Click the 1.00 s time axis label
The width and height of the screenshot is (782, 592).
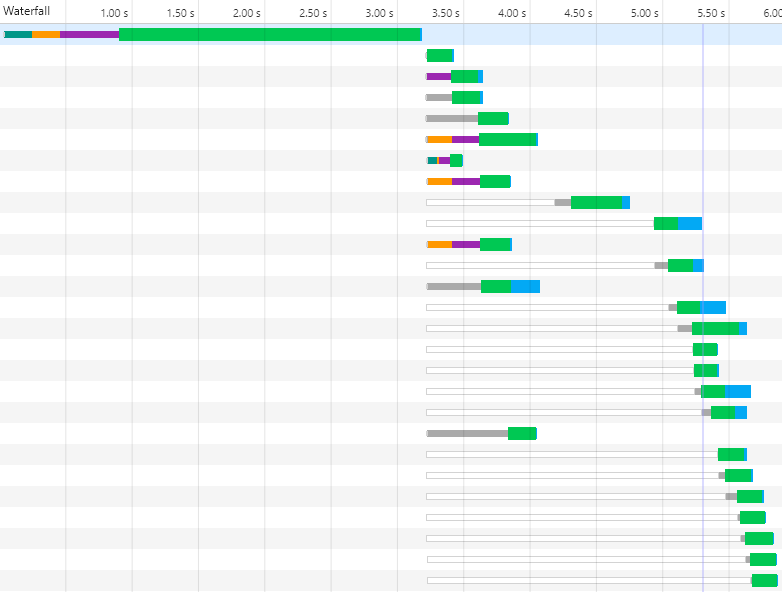tap(114, 13)
